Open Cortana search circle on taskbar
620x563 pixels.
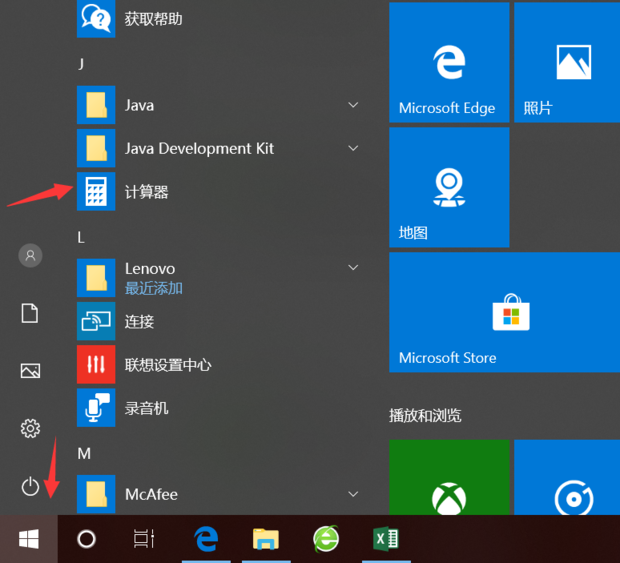[x=87, y=539]
